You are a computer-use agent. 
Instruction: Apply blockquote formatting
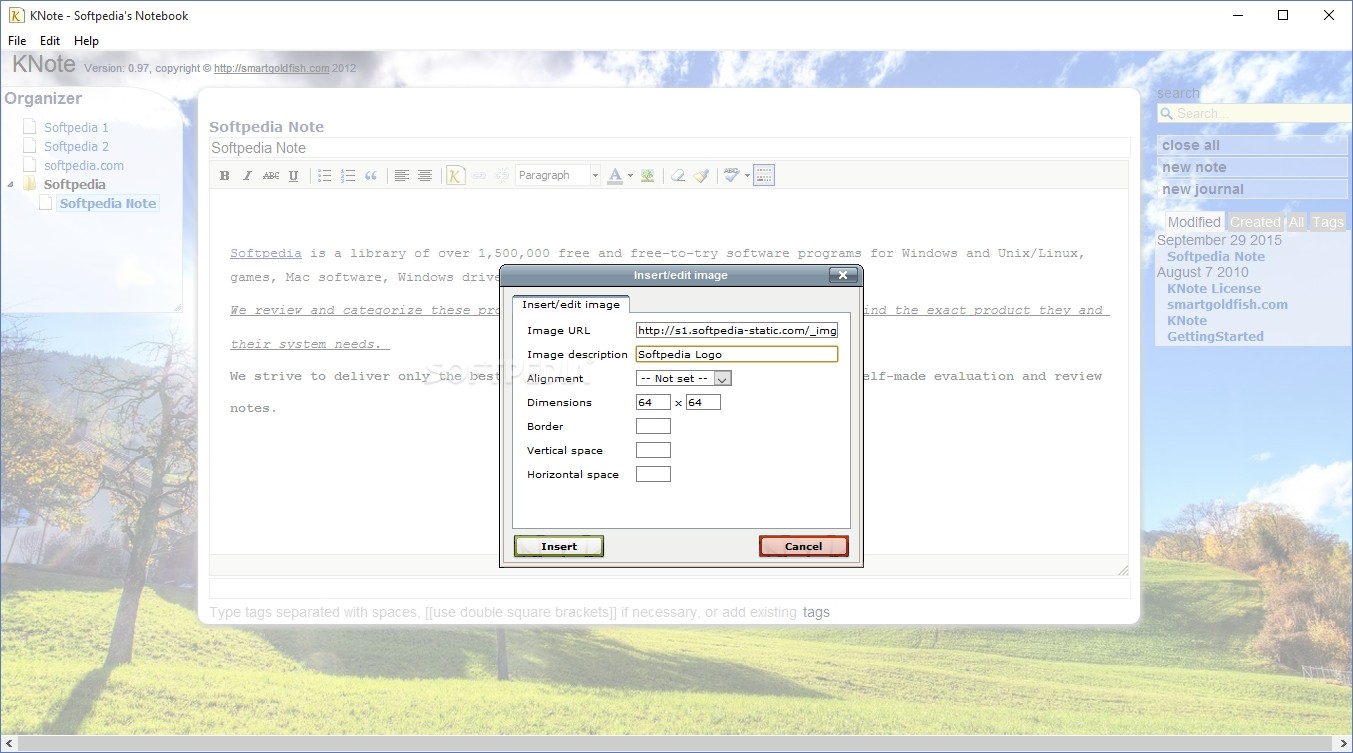coord(371,176)
